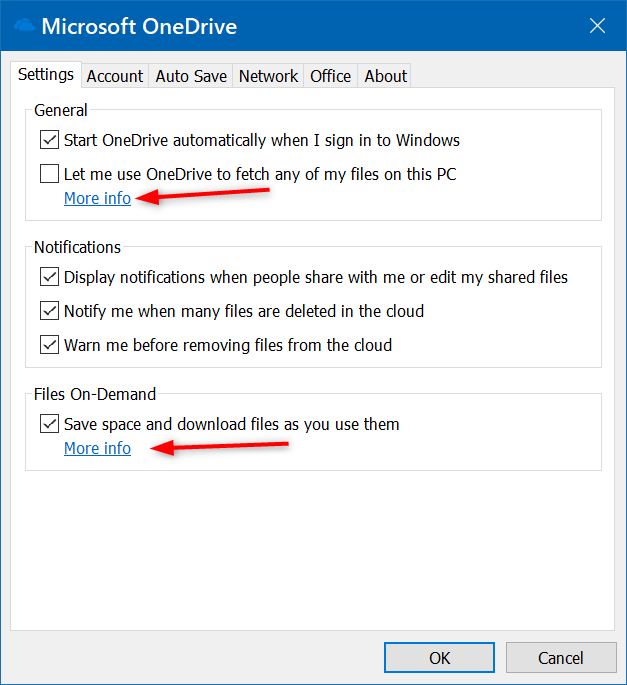
Task: Go to the Network tab
Action: 268,76
